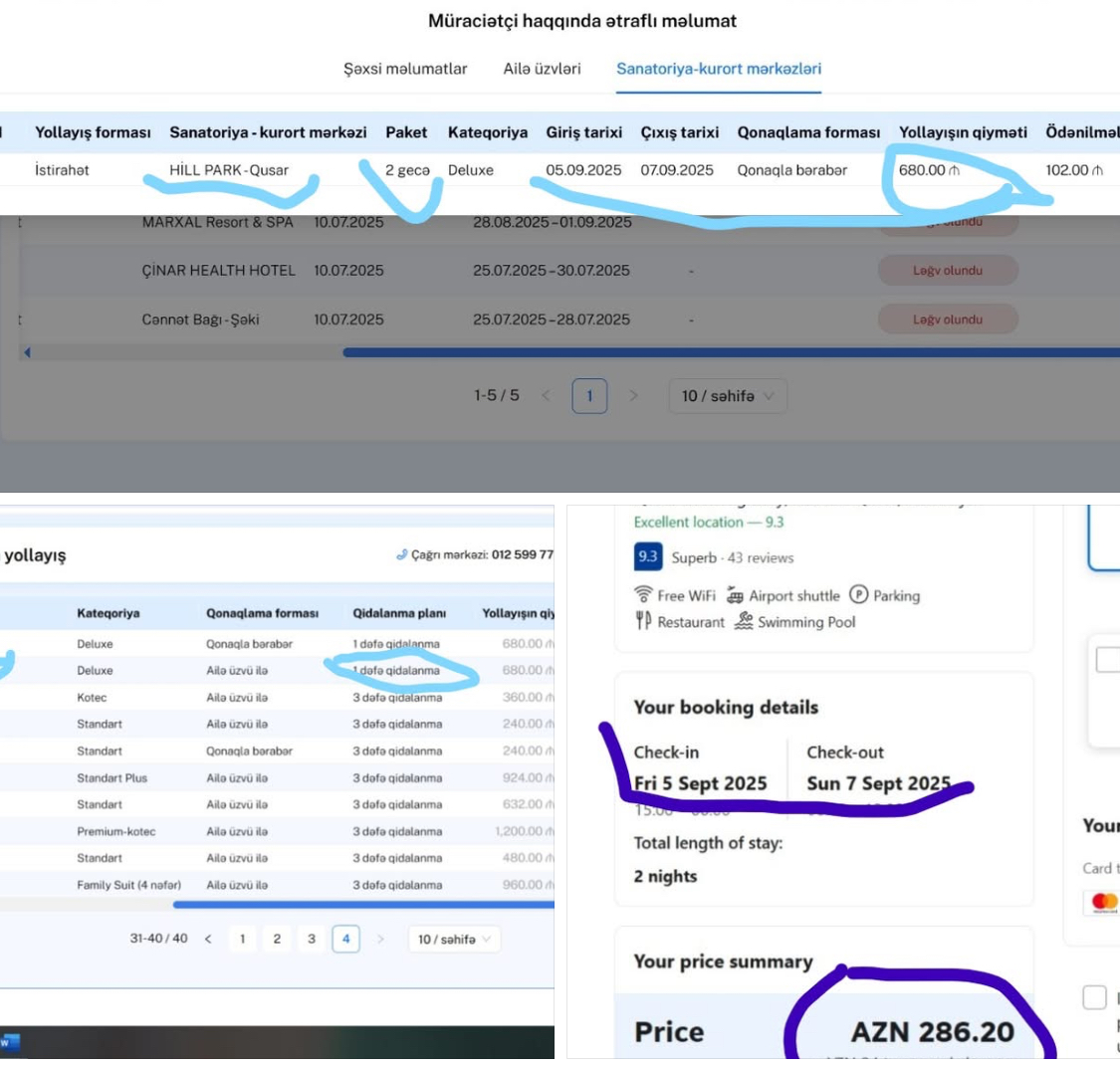Click the Parking icon
Viewport: 1120px width, 1068px height.
[858, 594]
